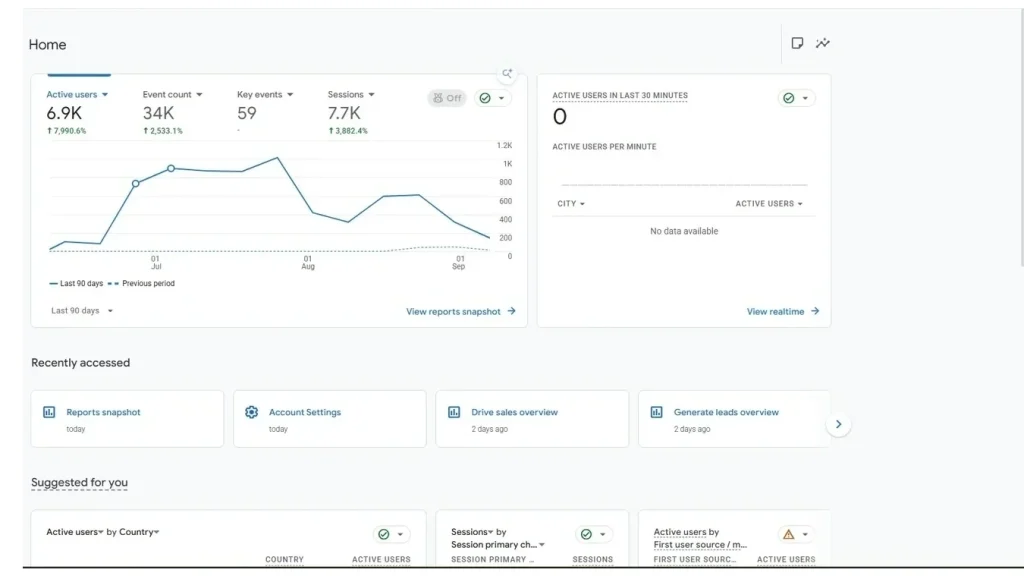Screen dimensions: 1024x576
Task: Change the ACTIVE USERS column dropdown in realtime card
Action: click(769, 204)
